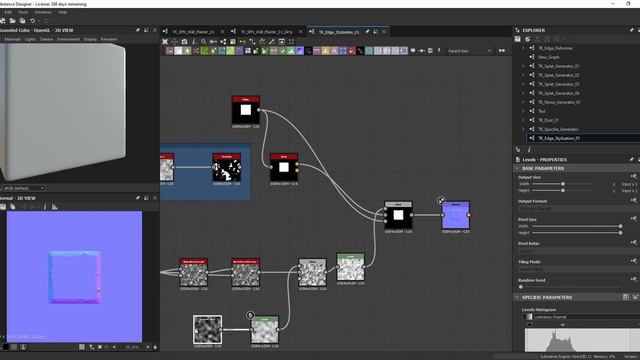Screen dimensions: 640x360
Task: Toggle the Tiling Mode inheritance icon
Action: click(633, 261)
